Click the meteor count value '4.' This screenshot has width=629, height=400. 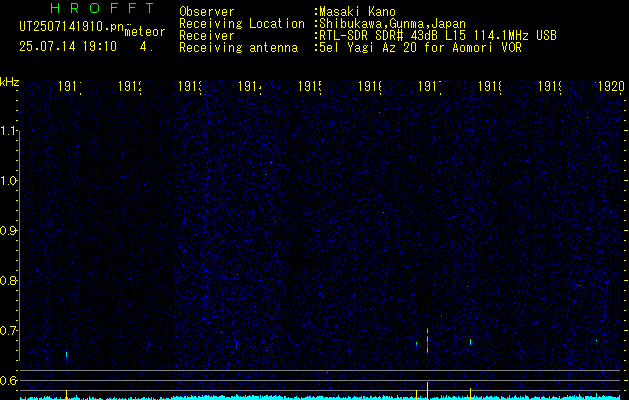pyautogui.click(x=147, y=47)
